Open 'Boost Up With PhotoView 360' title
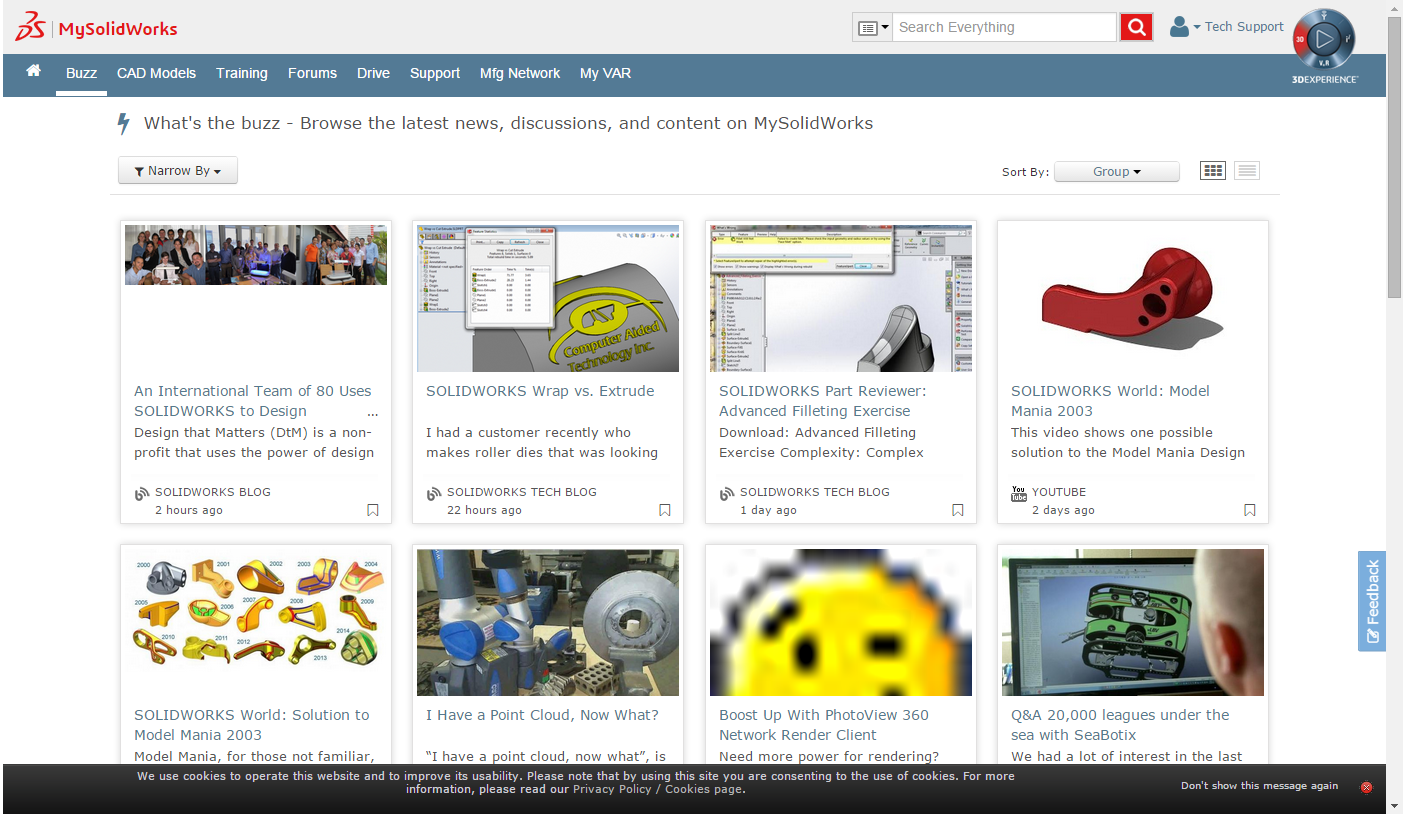1407x814 pixels. (824, 725)
